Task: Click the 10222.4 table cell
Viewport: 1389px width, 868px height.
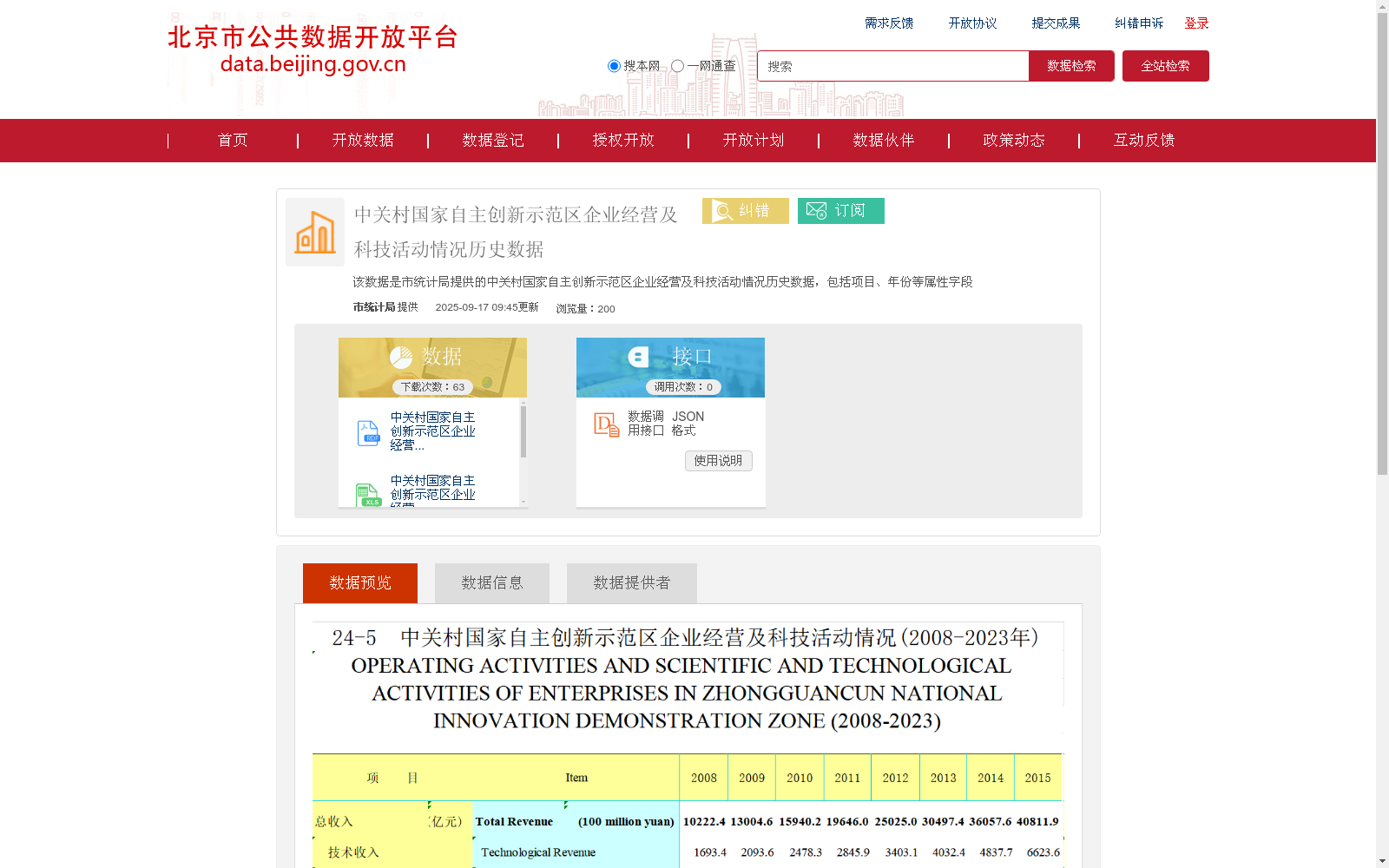Action: 704,821
